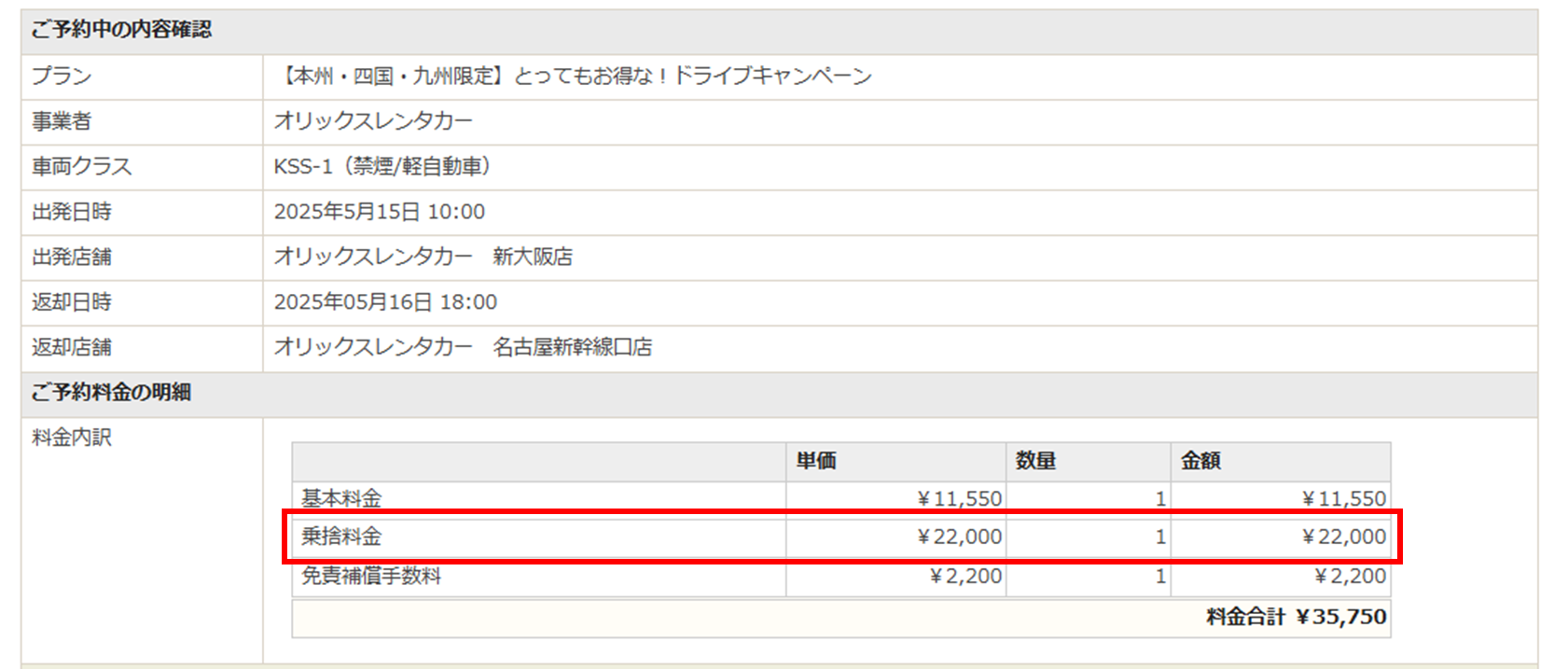Click the 基本料金 row label
Image resolution: width=1568 pixels, height=669 pixels.
341,498
